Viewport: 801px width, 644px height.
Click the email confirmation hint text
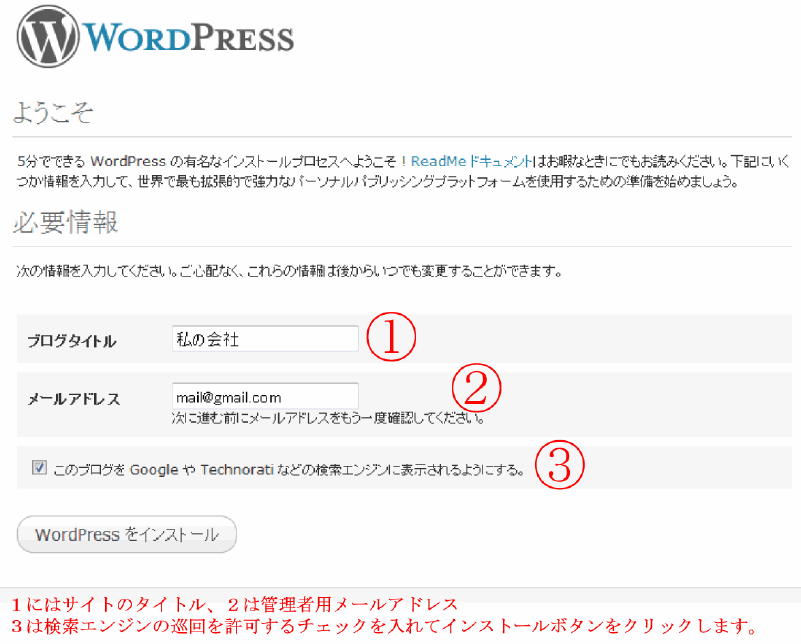328,418
